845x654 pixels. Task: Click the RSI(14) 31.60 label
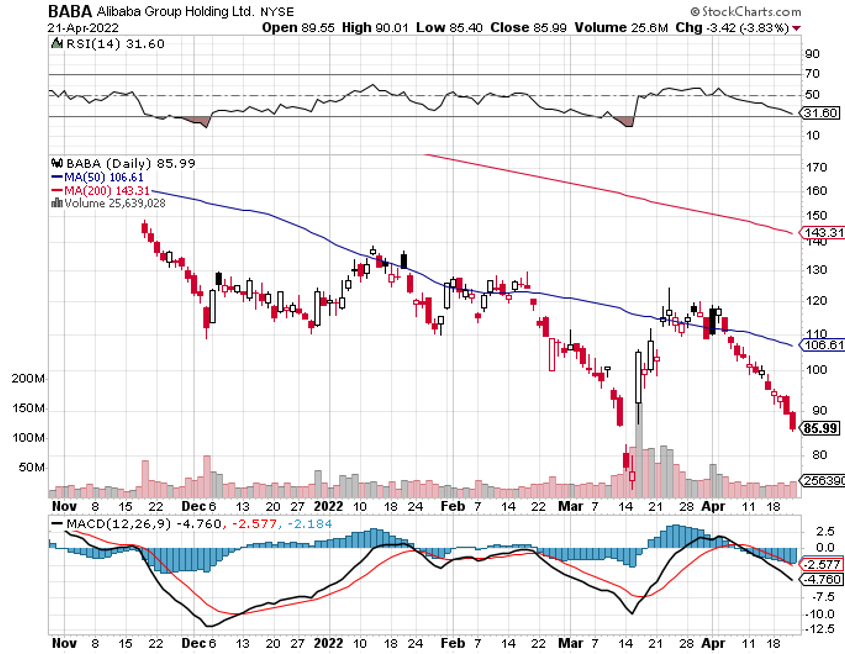tap(115, 44)
